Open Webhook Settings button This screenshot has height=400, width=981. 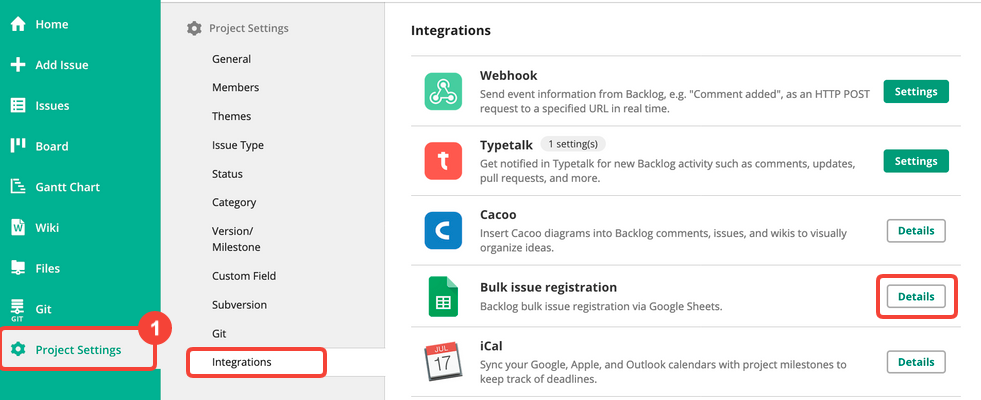916,91
